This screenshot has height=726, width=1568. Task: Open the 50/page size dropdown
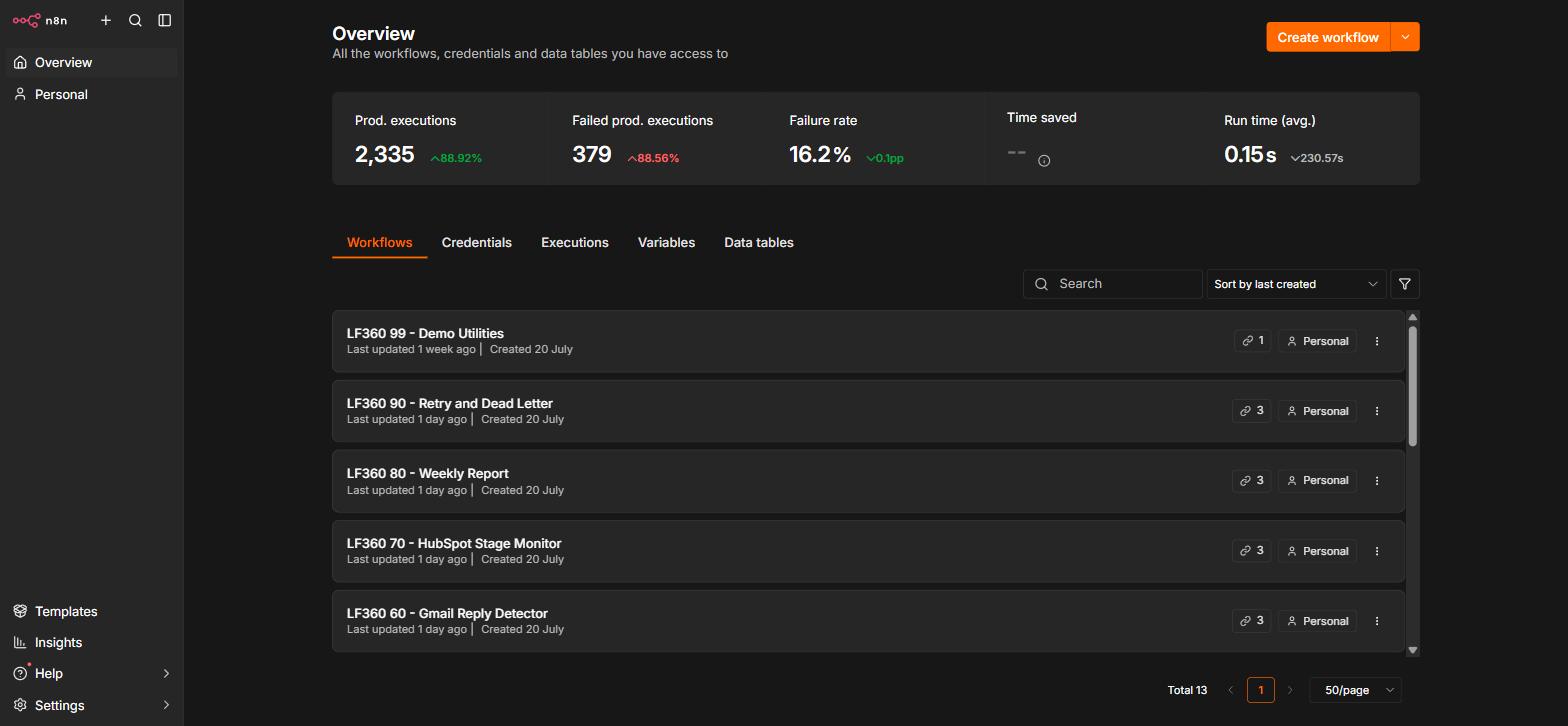[1355, 690]
